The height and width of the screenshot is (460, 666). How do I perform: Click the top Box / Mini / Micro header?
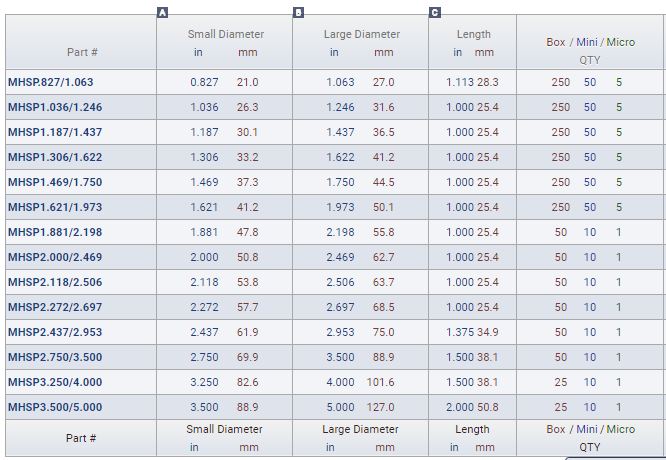coord(590,42)
